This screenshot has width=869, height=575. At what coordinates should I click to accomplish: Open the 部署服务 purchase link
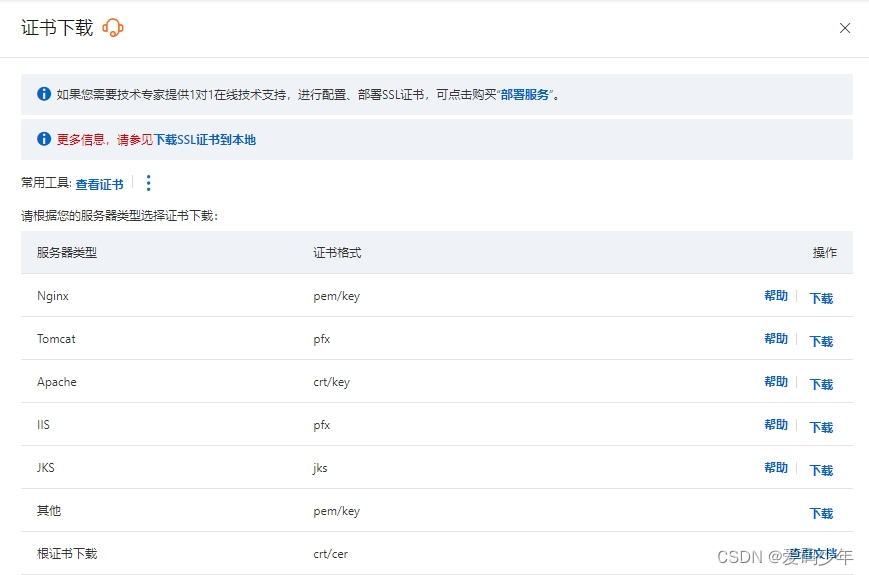(525, 95)
